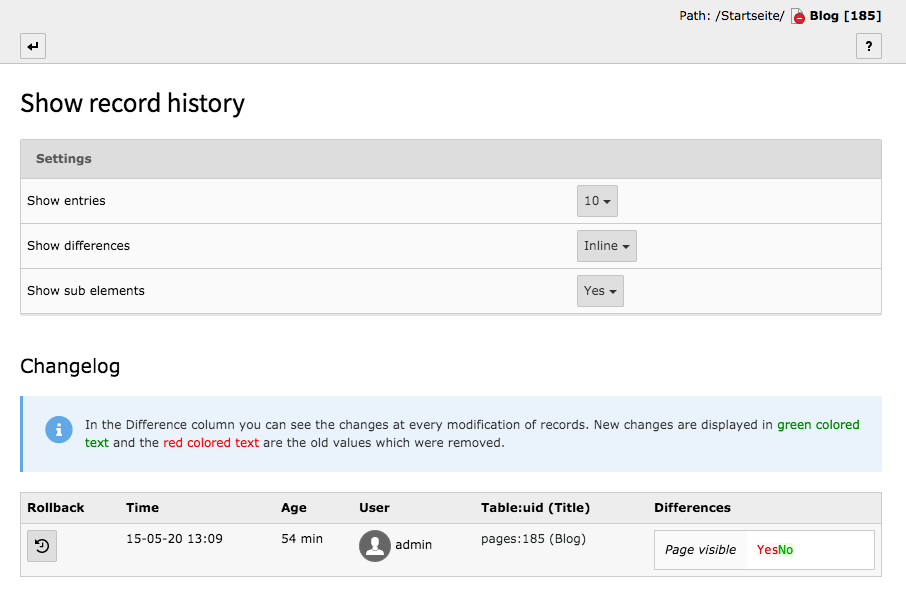Screen dimensions: 906x592
Task: Click the red 'Yes' removed value
Action: [x=767, y=550]
